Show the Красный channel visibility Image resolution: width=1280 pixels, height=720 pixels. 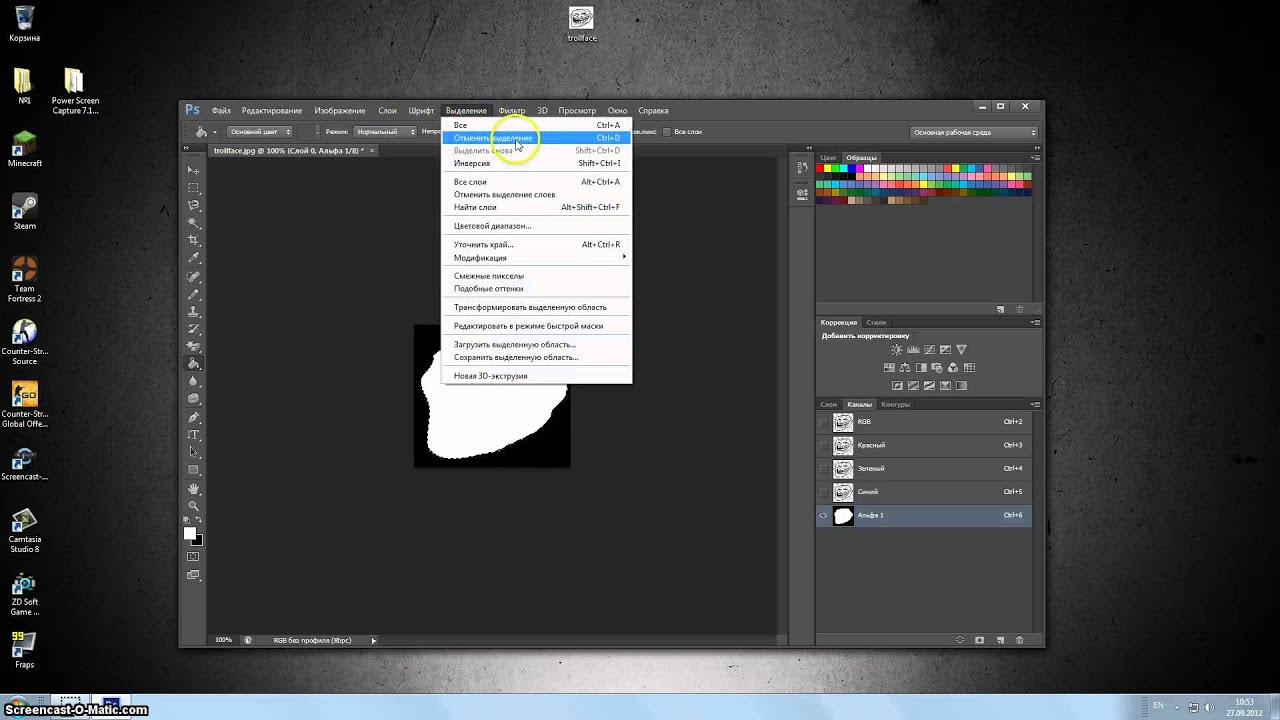click(x=824, y=445)
